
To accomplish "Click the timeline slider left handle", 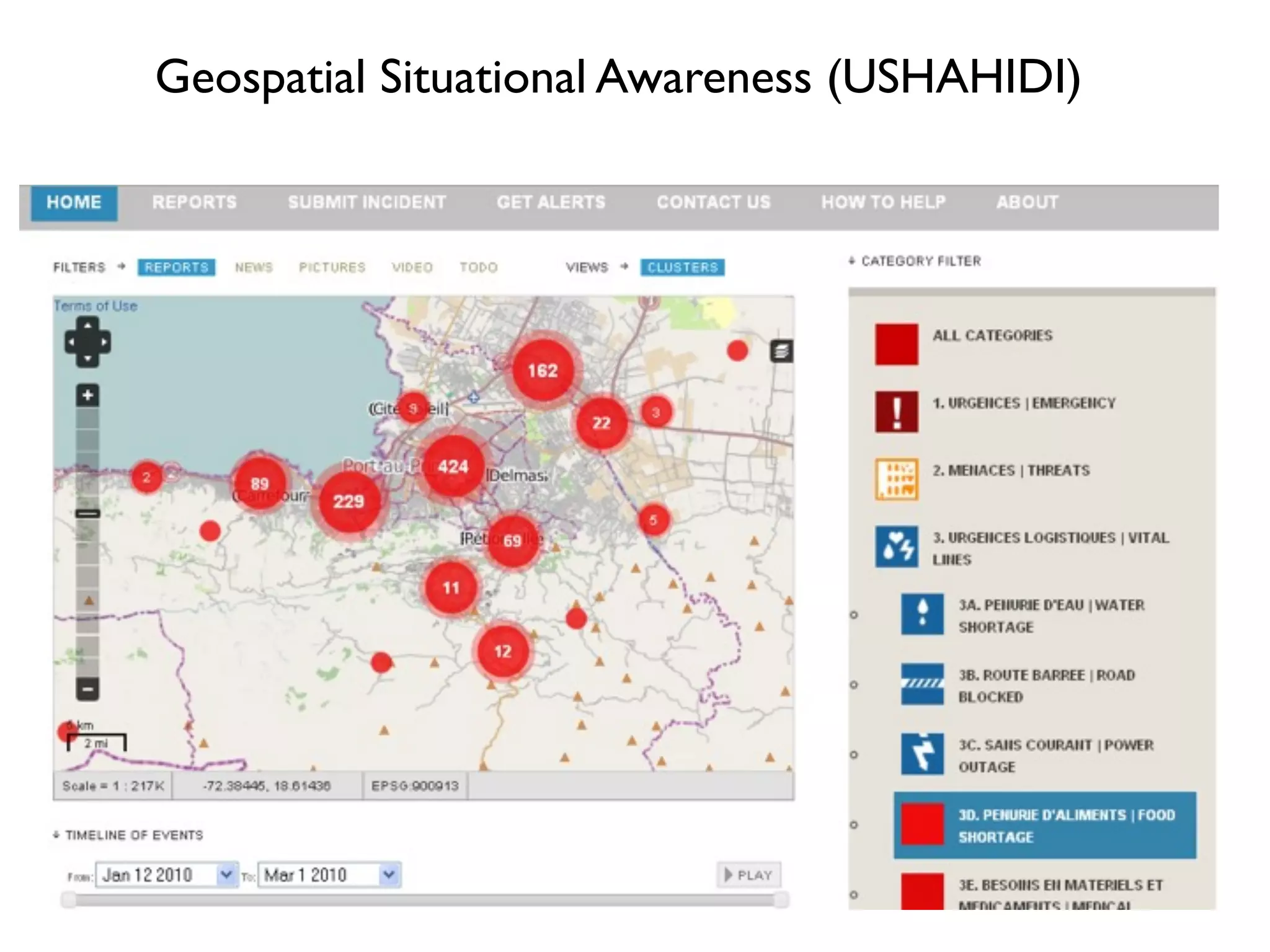I will (x=69, y=900).
